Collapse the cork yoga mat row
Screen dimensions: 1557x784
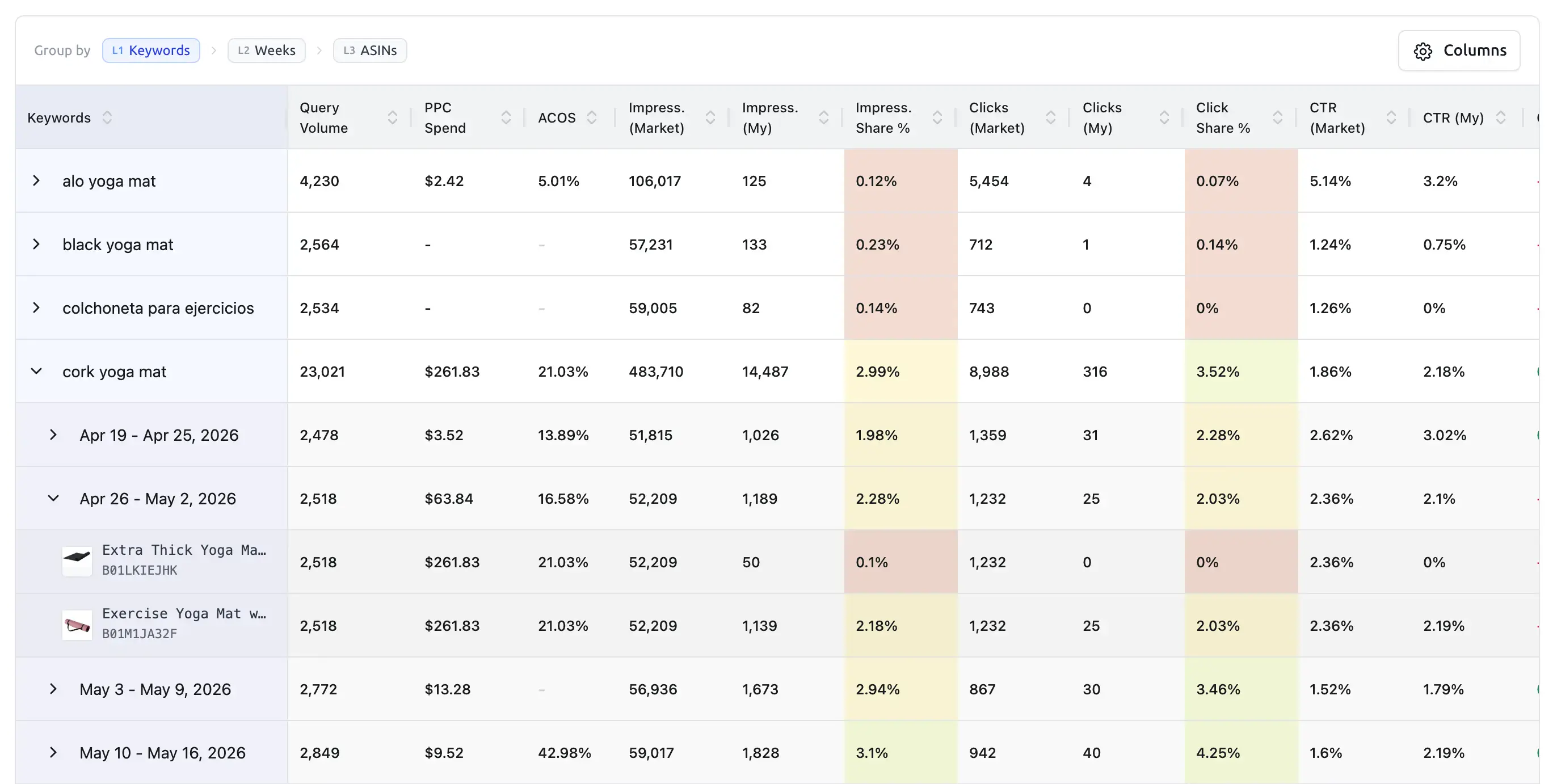36,371
